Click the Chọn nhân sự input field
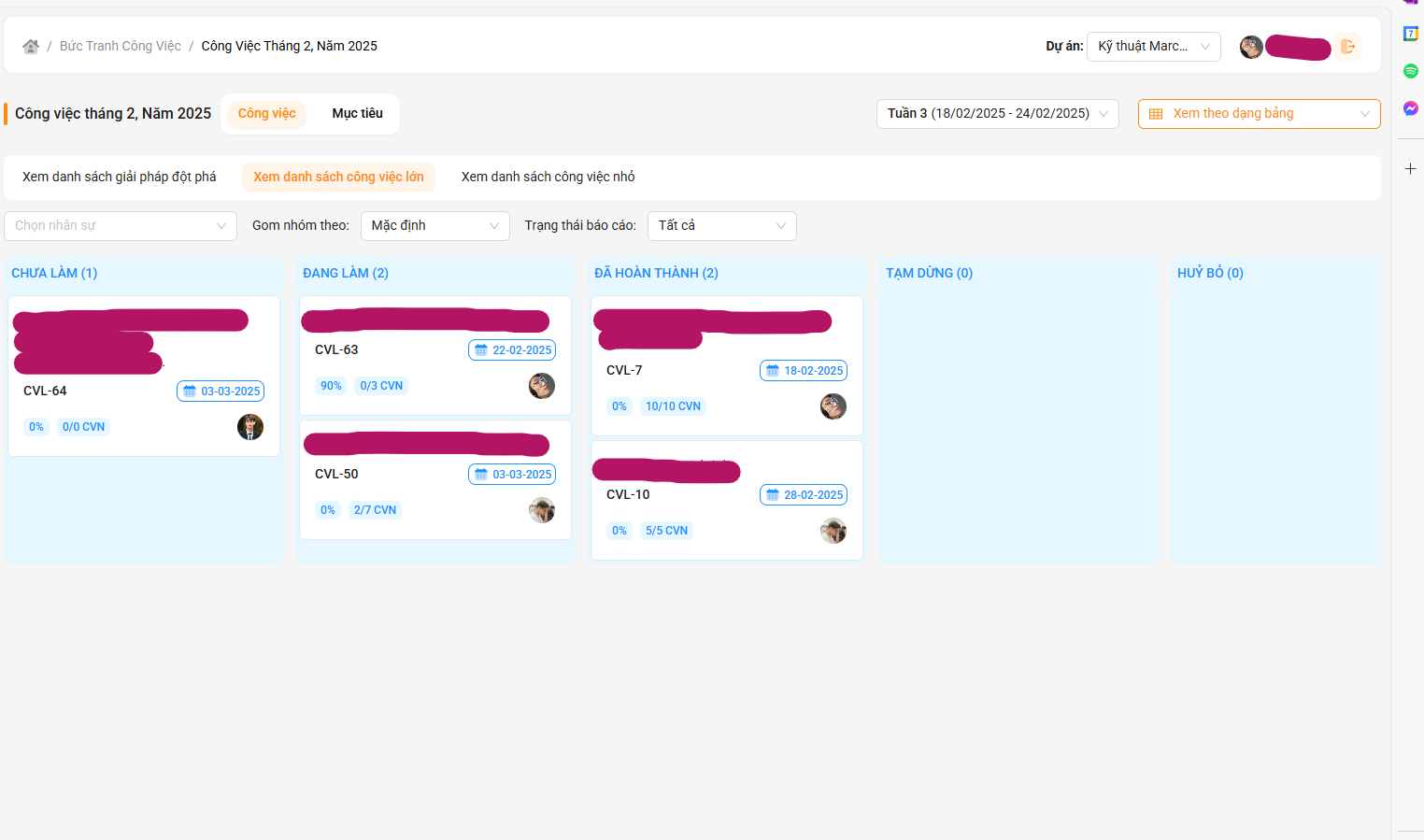Image resolution: width=1424 pixels, height=840 pixels. [x=120, y=226]
